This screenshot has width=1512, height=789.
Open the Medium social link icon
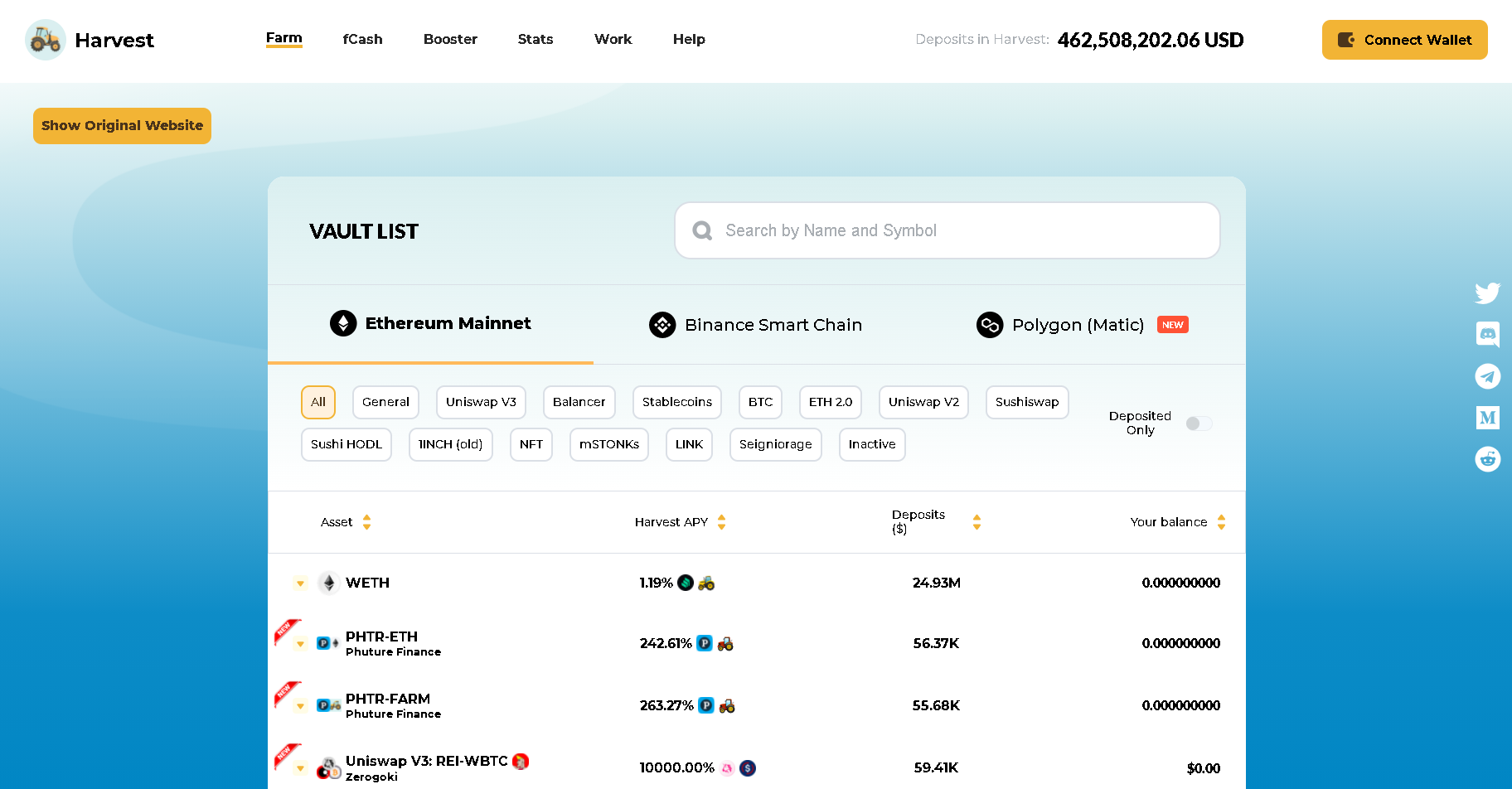(x=1488, y=418)
